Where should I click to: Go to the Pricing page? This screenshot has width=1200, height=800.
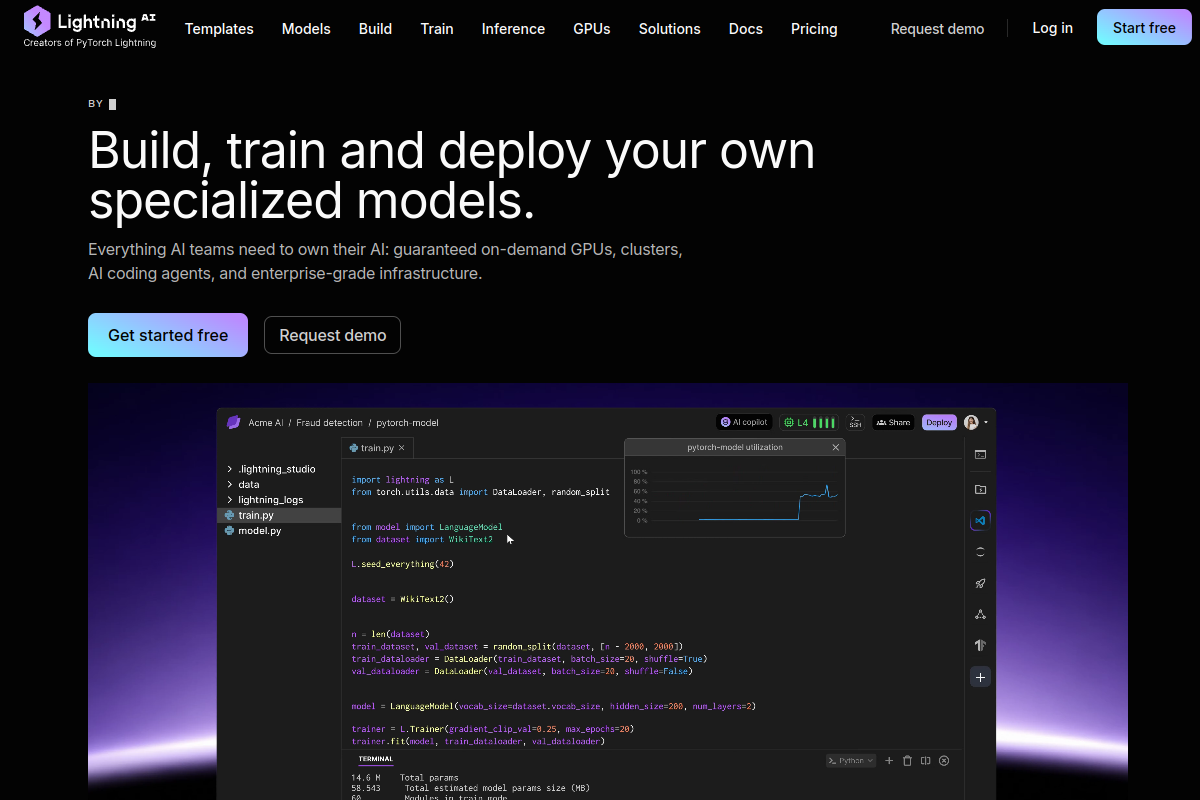[x=814, y=29]
